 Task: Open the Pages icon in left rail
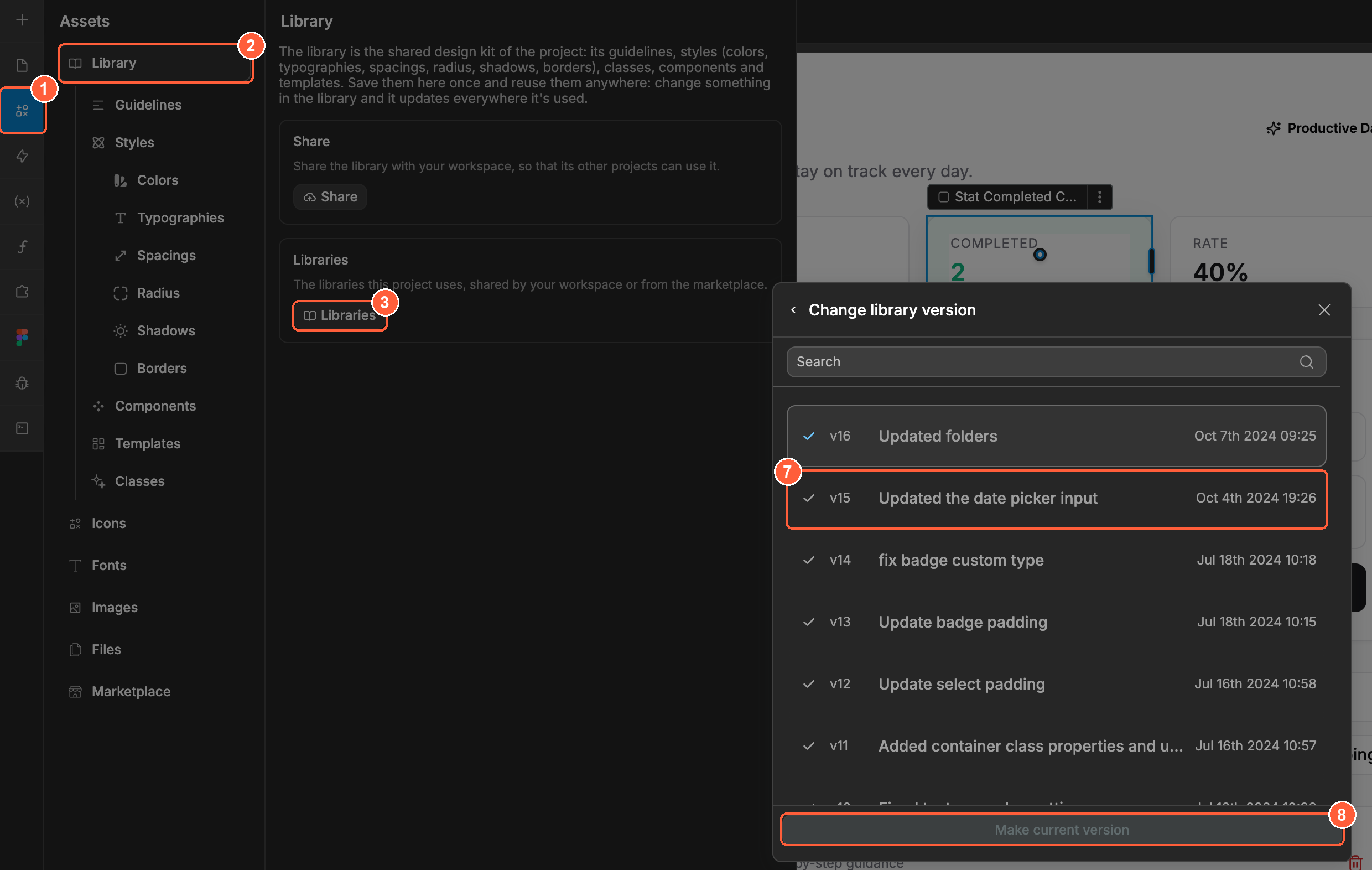pyautogui.click(x=22, y=65)
